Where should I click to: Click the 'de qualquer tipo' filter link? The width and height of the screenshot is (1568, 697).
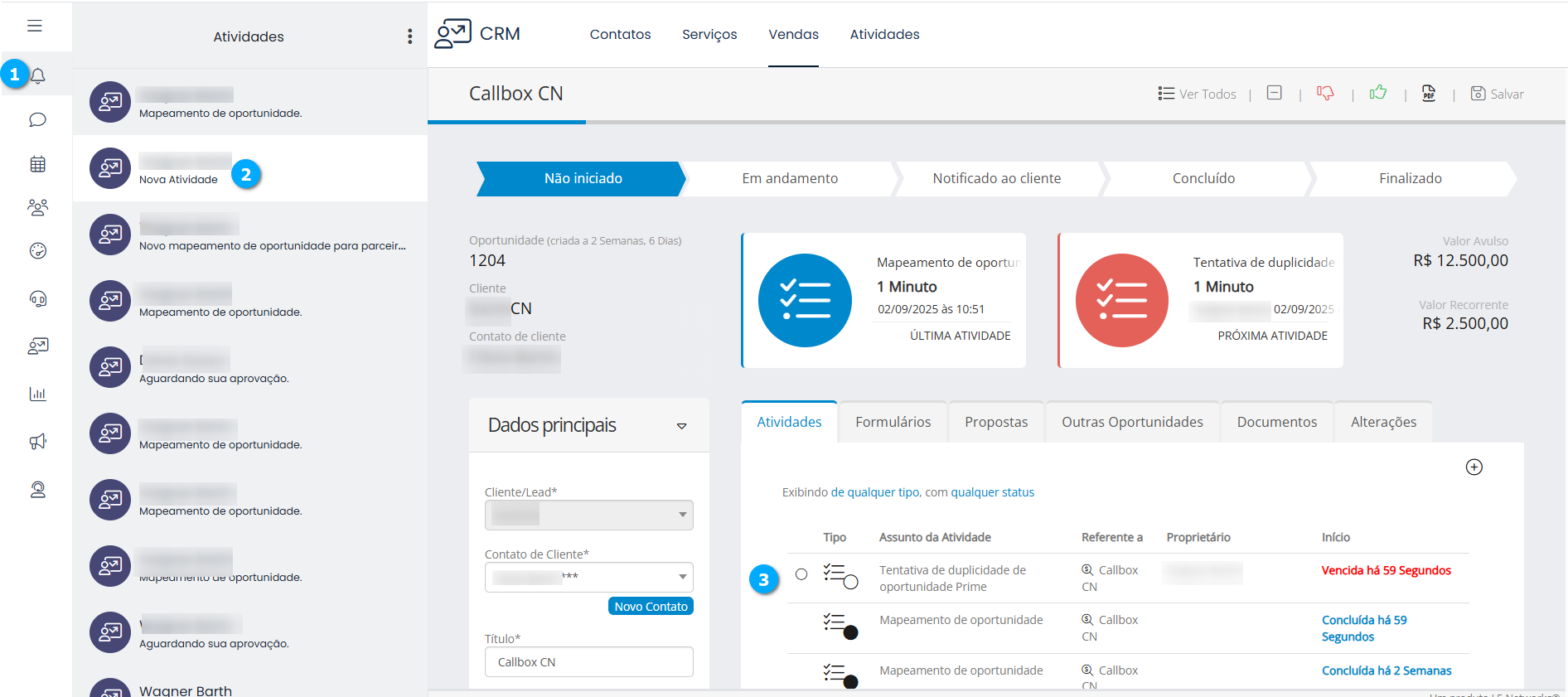point(874,492)
